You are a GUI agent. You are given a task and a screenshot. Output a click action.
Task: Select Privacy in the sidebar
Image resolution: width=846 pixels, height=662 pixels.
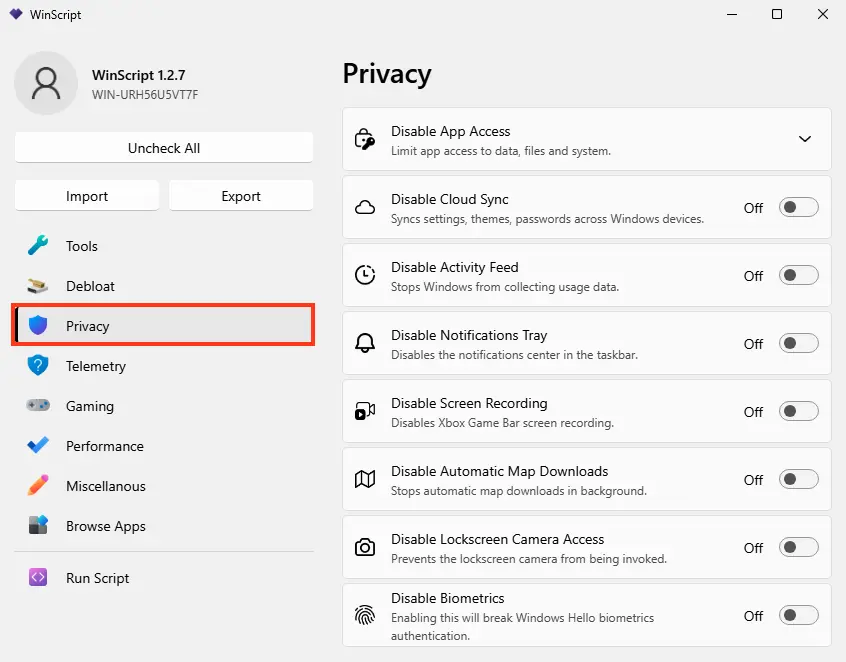click(163, 325)
